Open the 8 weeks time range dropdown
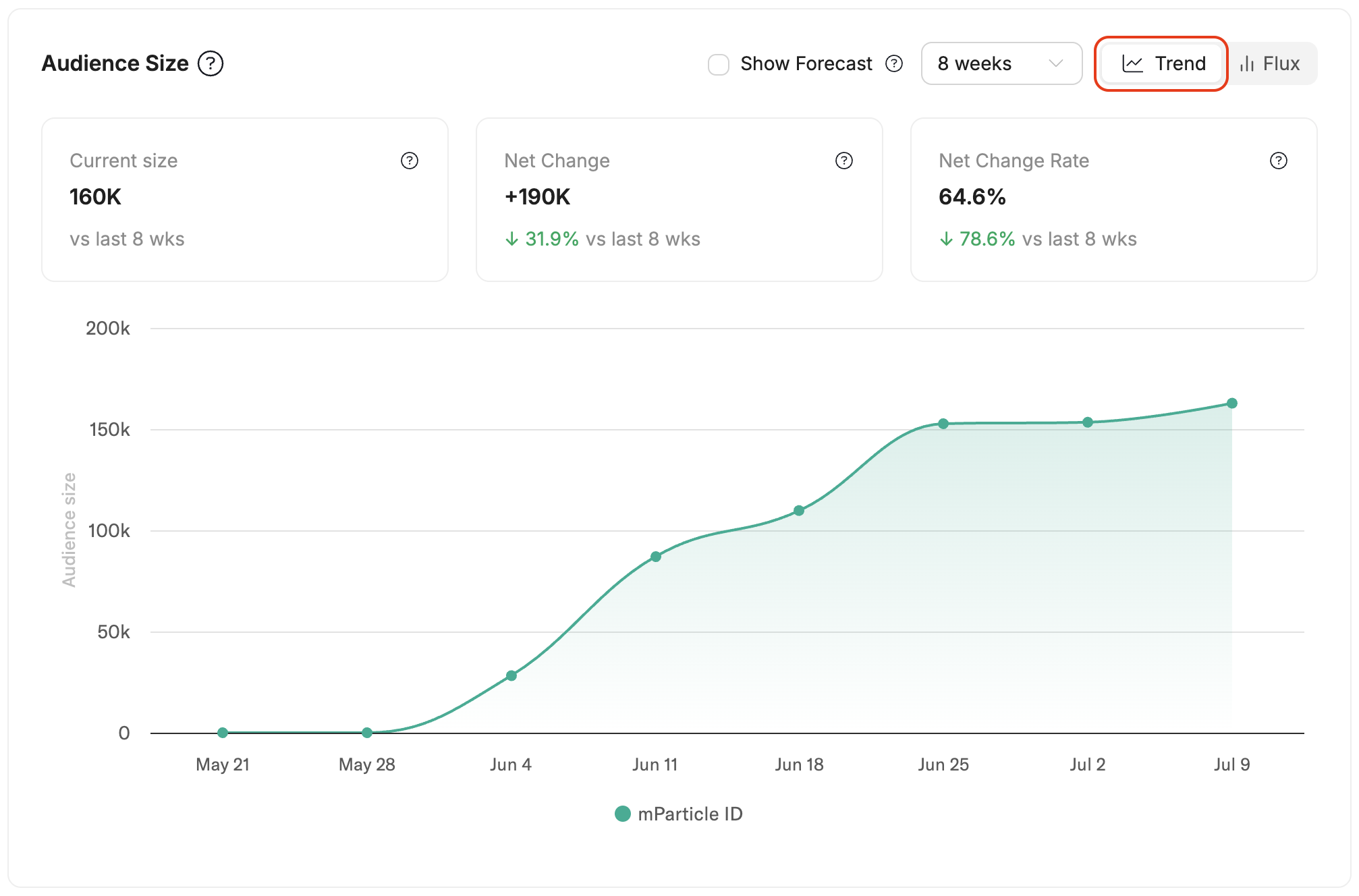The width and height of the screenshot is (1359, 896). coord(1001,63)
